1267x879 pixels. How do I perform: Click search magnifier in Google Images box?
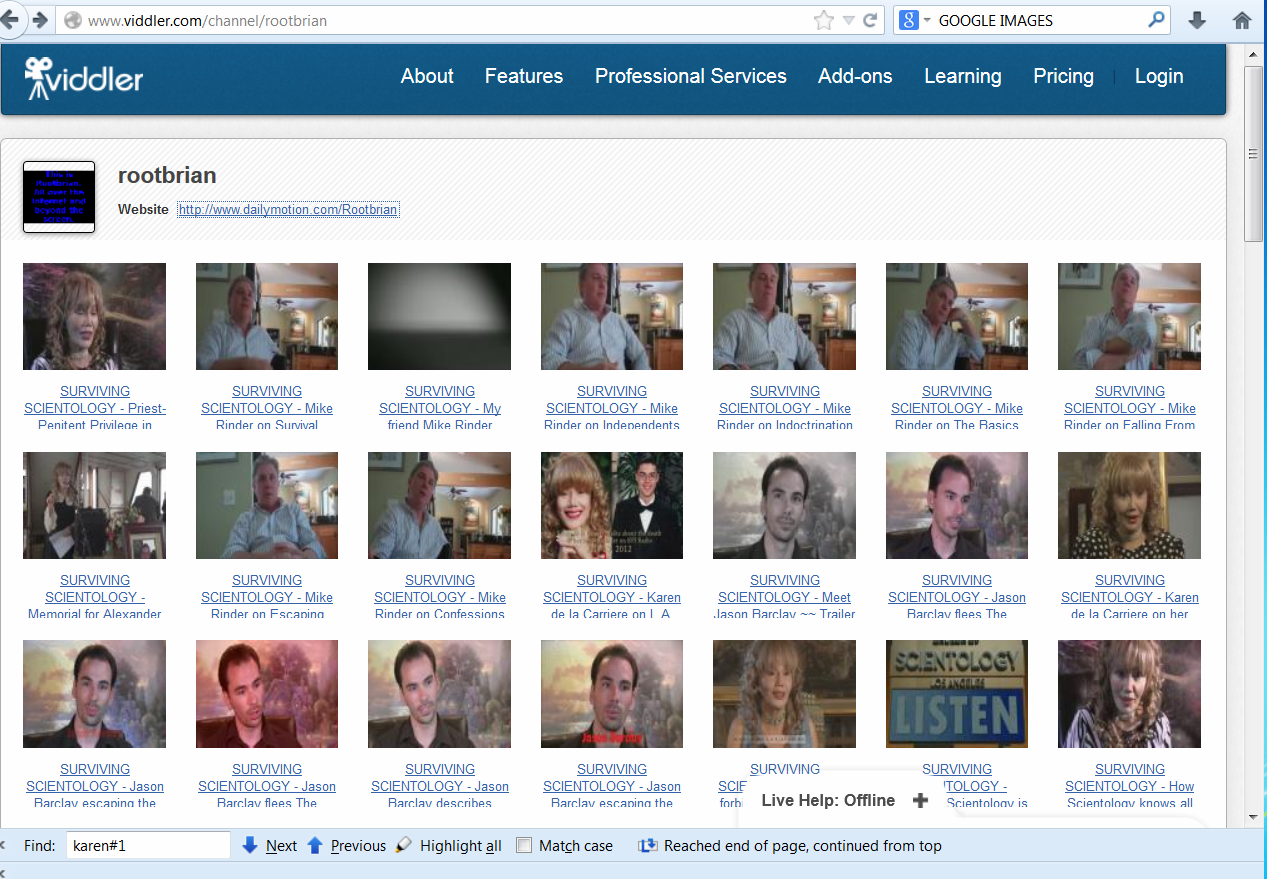tap(1156, 20)
